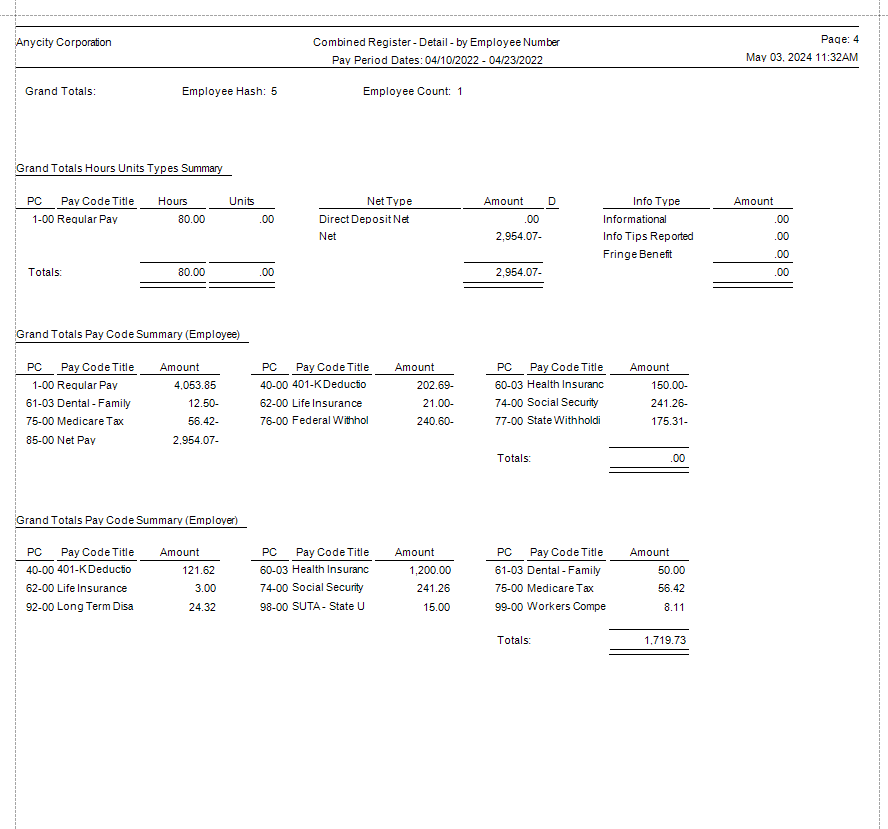Click the May 03, 2024 timestamp
888x829 pixels.
[801, 58]
